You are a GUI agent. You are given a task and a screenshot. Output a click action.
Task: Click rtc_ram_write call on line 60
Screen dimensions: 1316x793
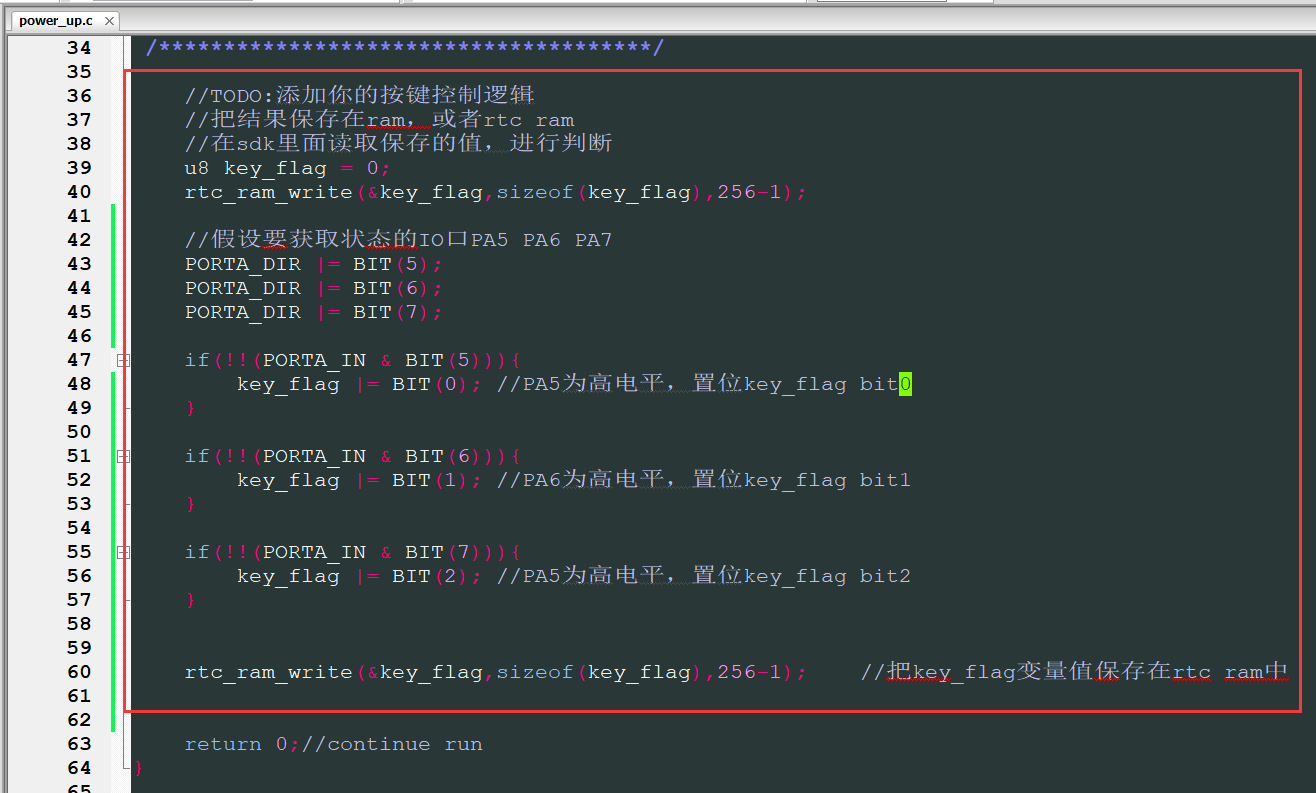[495, 672]
